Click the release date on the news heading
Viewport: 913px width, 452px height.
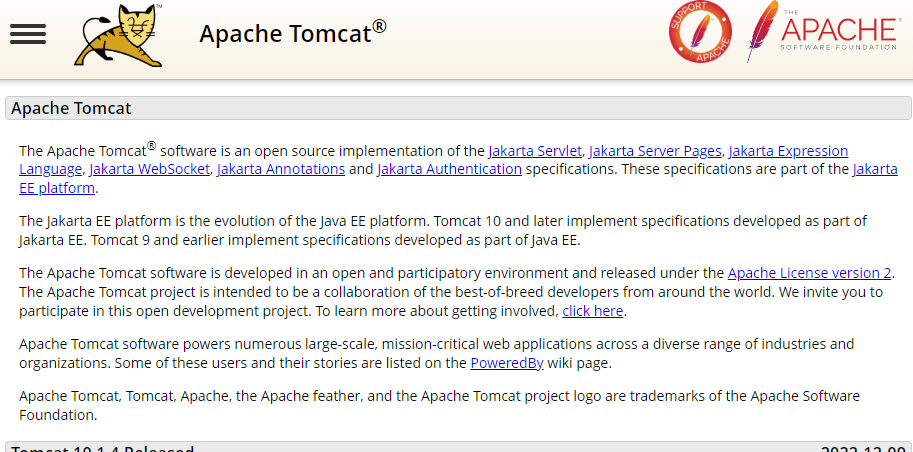[x=864, y=448]
